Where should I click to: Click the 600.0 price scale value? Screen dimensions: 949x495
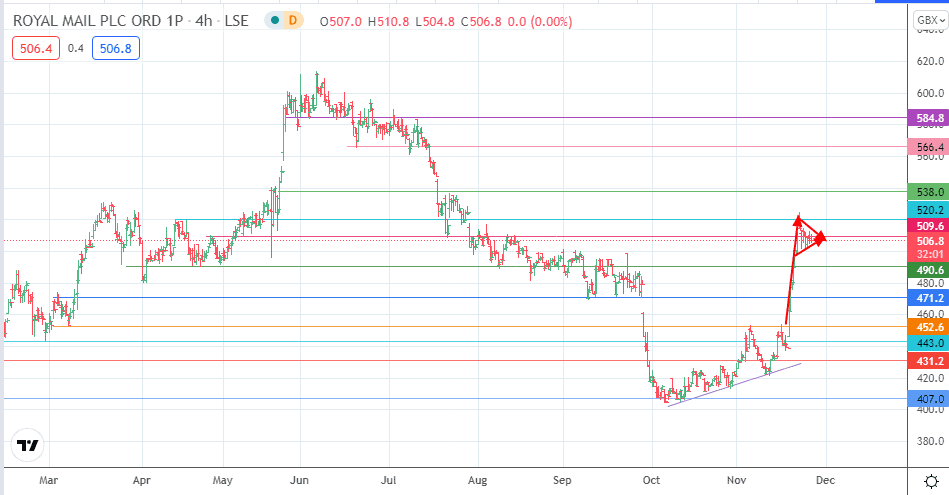(930, 93)
